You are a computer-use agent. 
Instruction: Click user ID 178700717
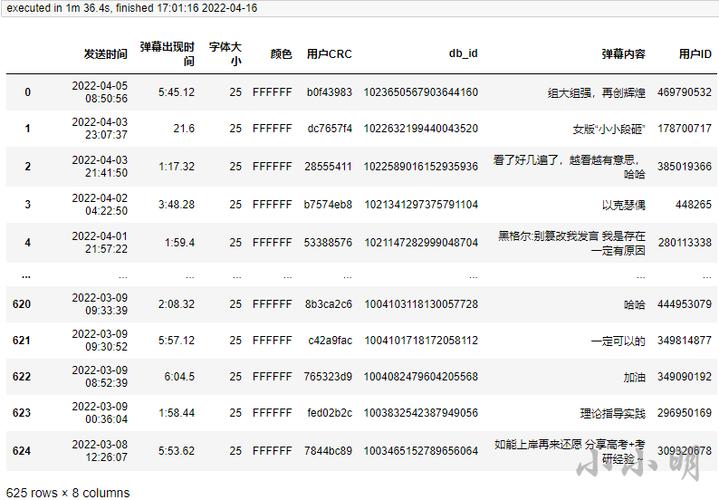click(x=684, y=128)
